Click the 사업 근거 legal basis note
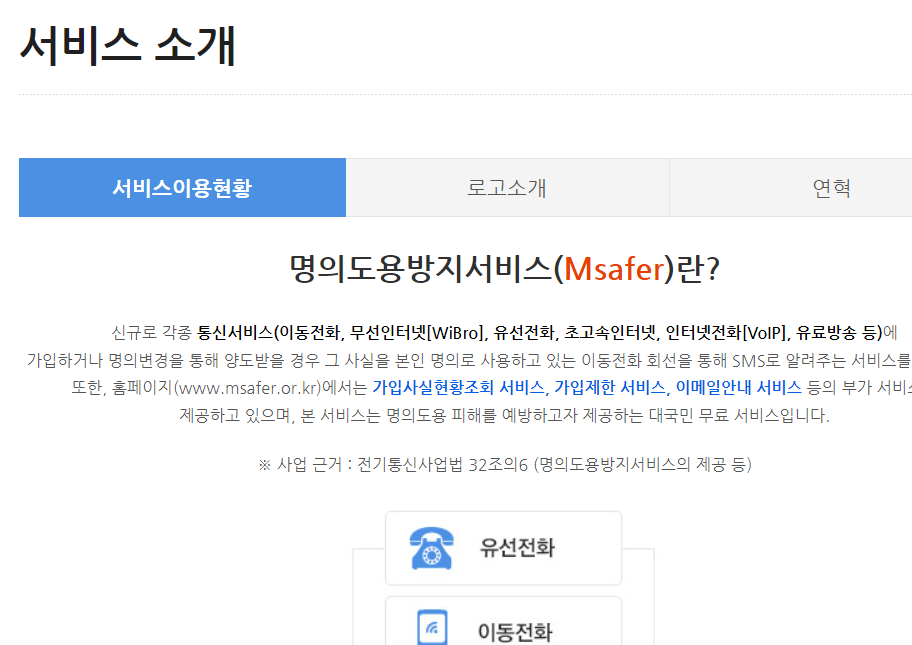Image resolution: width=912 pixels, height=645 pixels. coord(505,465)
